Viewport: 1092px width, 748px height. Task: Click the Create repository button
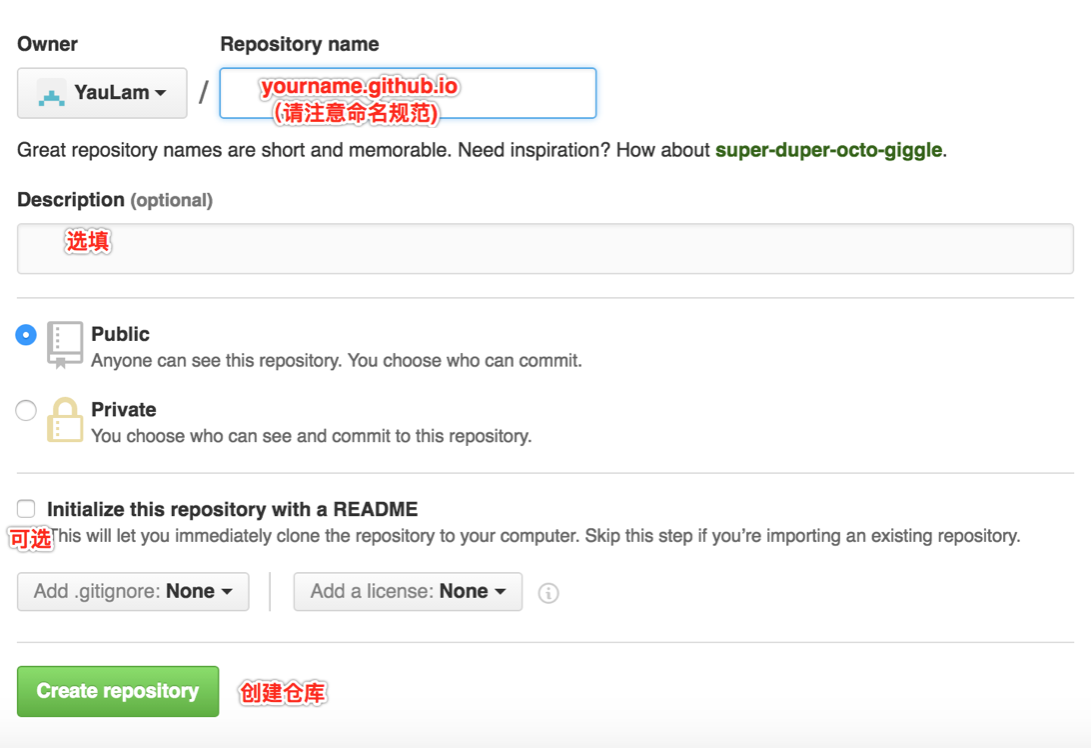[118, 691]
